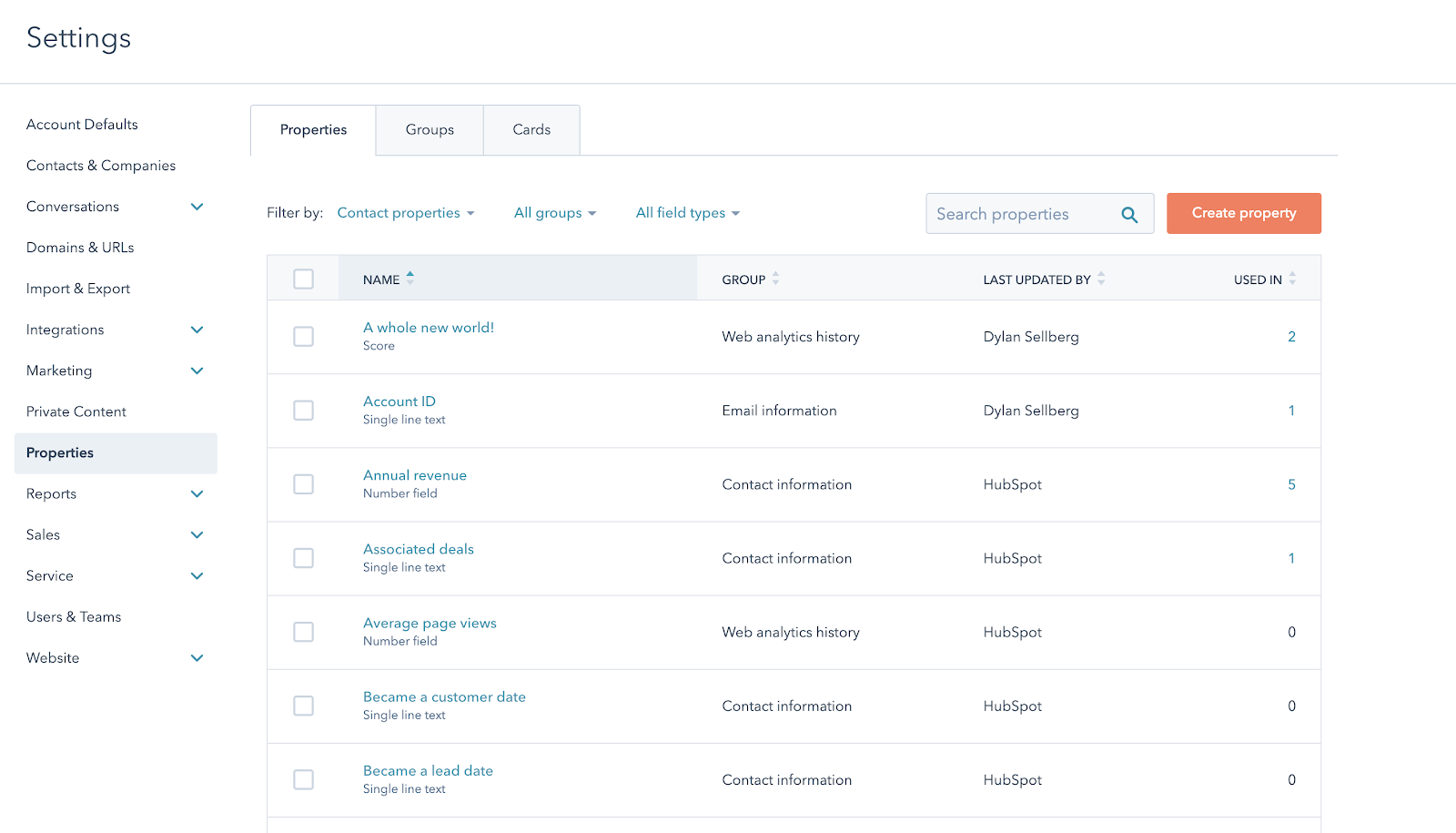
Task: Click the Create property button
Action: tap(1243, 213)
